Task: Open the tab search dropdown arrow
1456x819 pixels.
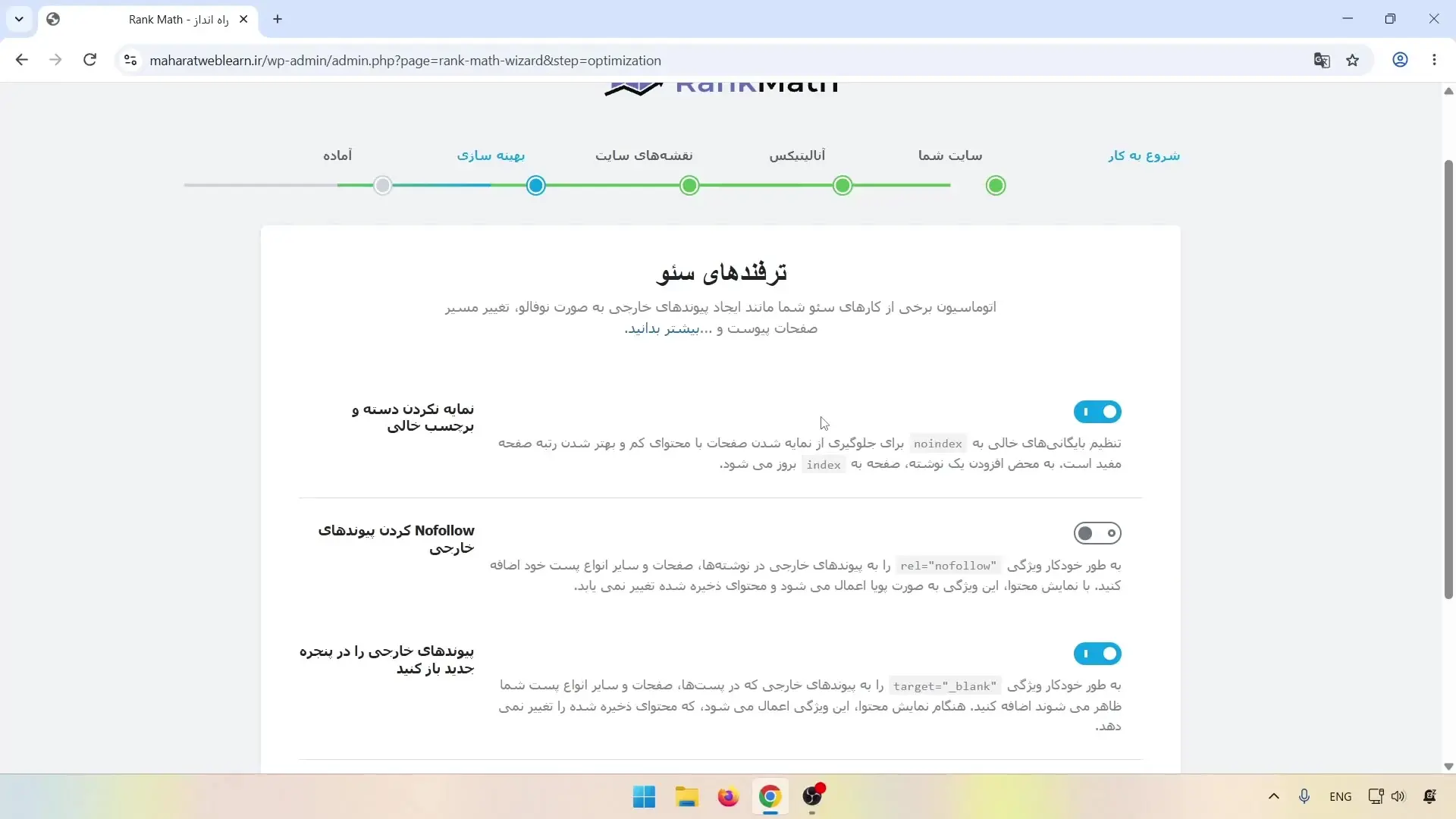Action: (19, 19)
